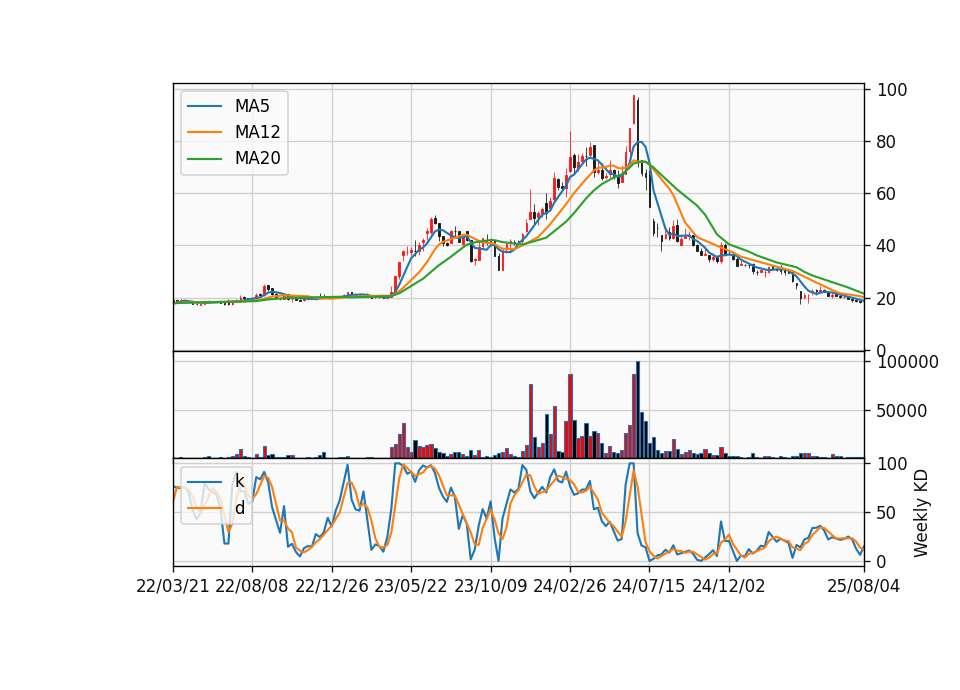Click the price axis value 80

(x=885, y=142)
